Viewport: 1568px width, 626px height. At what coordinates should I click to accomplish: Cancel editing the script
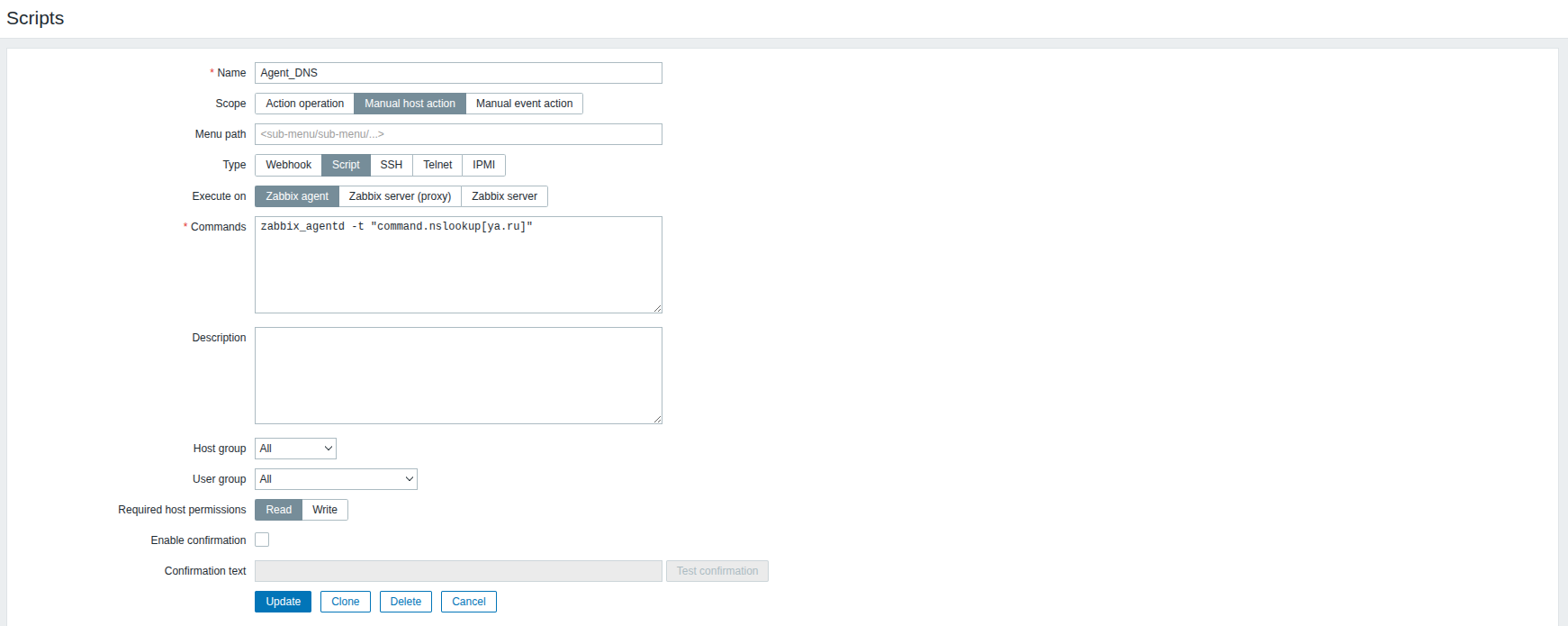click(468, 602)
